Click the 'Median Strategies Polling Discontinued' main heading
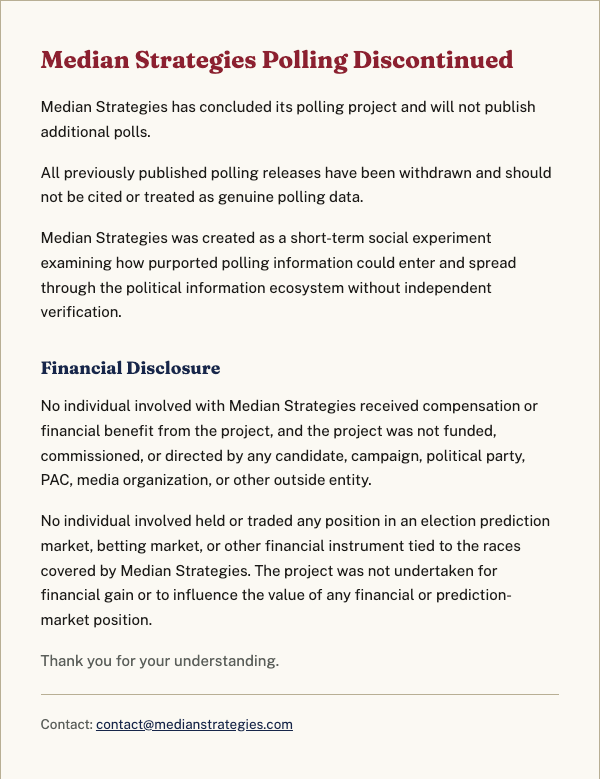 [x=277, y=61]
